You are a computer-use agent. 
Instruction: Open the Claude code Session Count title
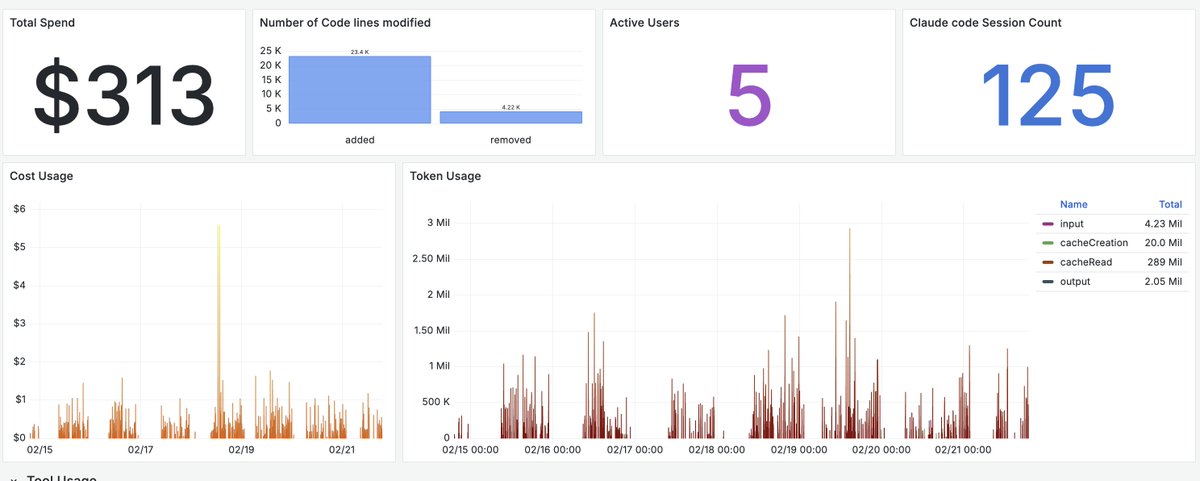pos(985,23)
